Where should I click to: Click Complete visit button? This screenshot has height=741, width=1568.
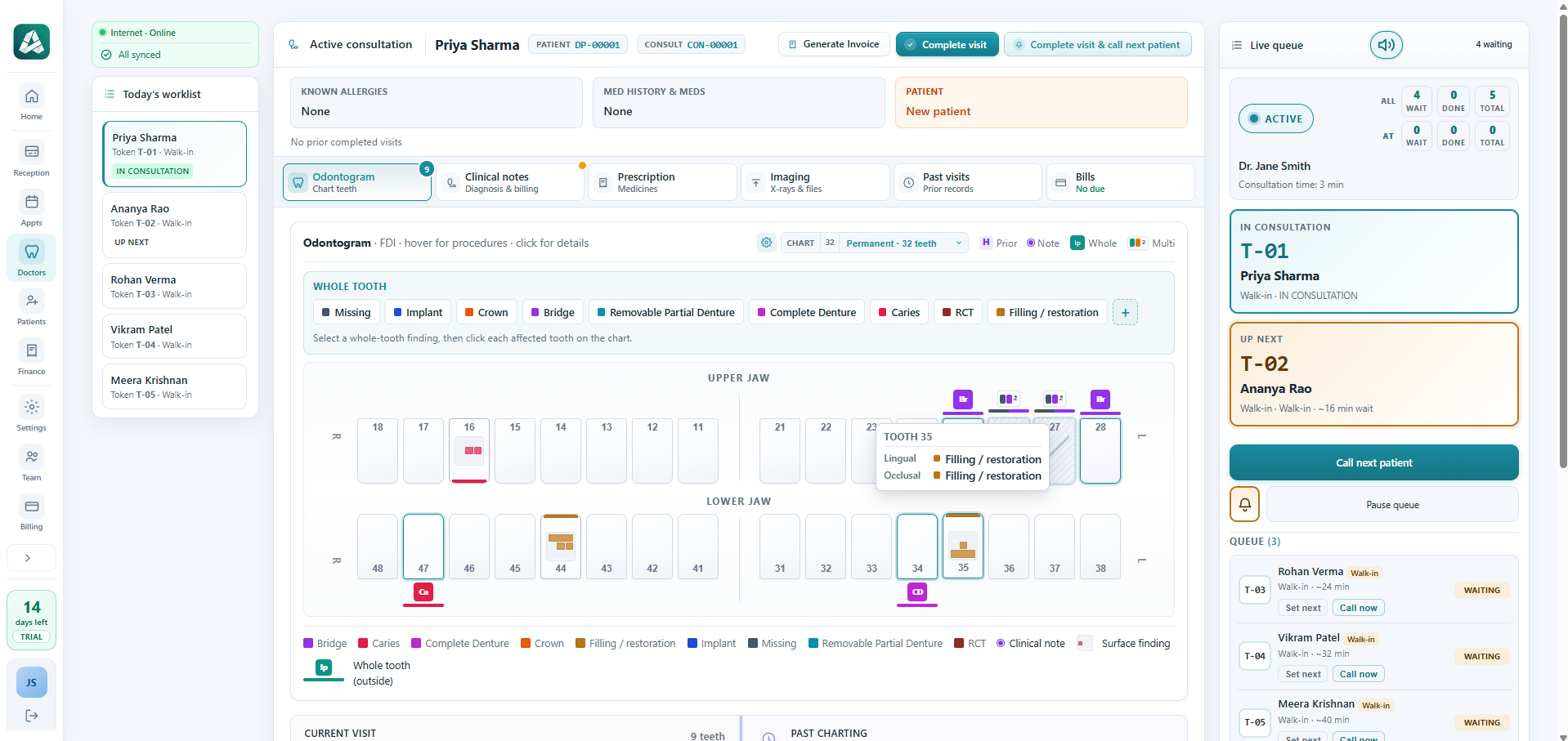pyautogui.click(x=947, y=45)
